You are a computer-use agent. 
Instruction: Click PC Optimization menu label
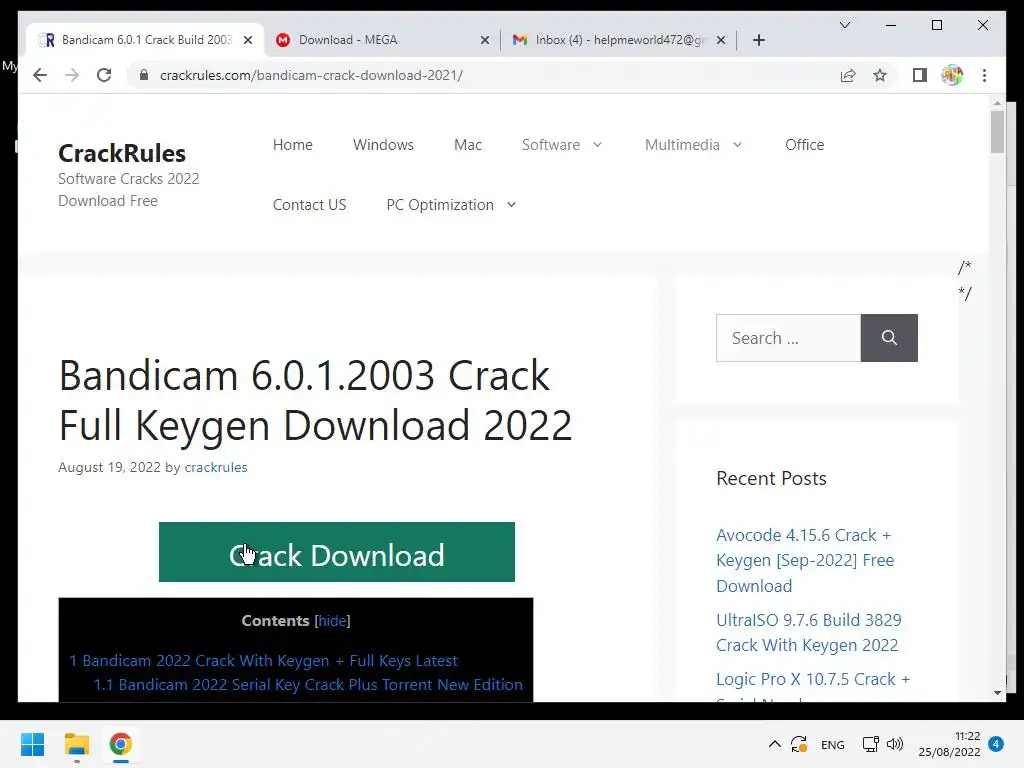[440, 204]
